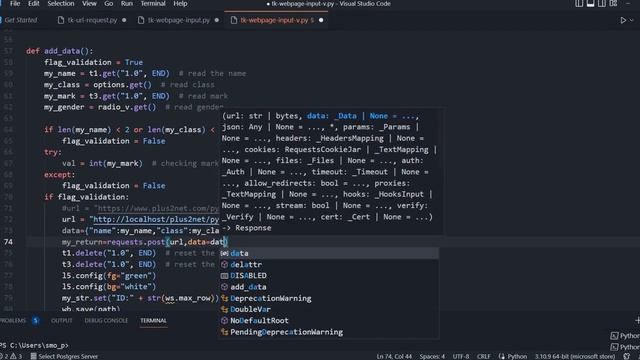Open the run options dropdown arrow

tap(632, 20)
